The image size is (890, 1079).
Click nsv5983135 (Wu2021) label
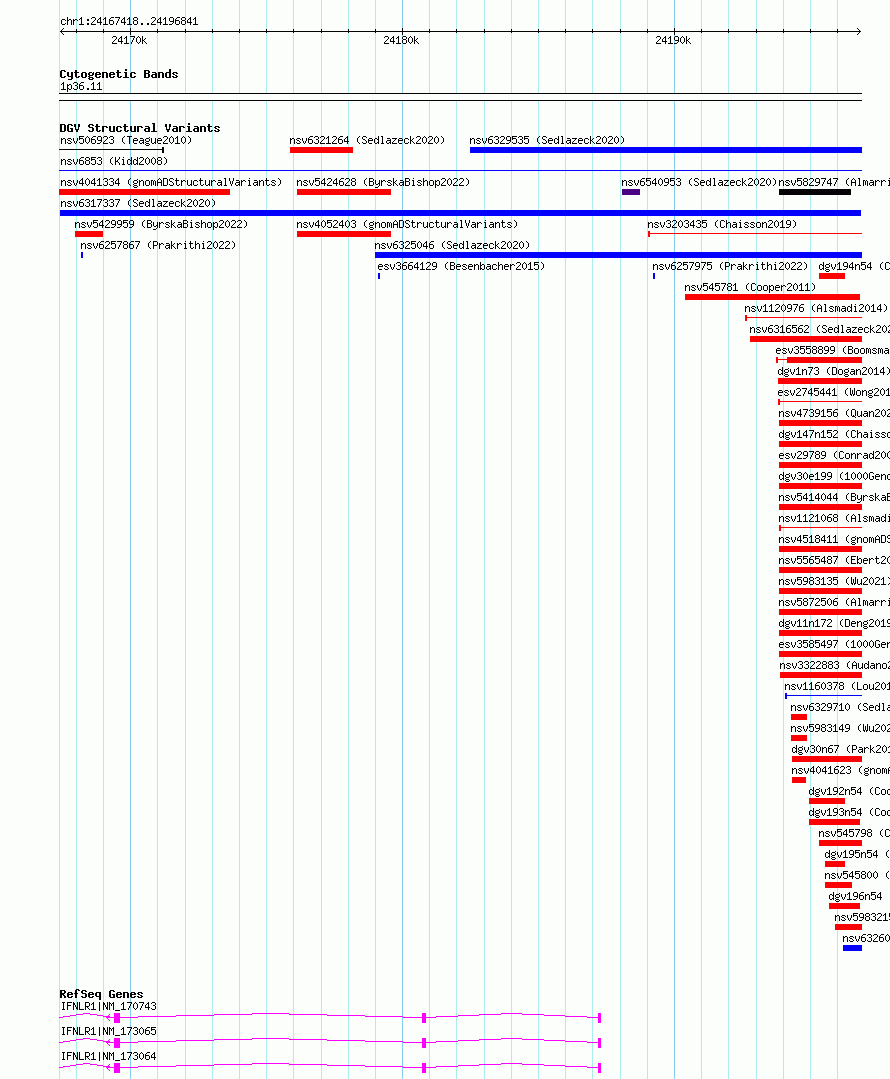coord(834,581)
